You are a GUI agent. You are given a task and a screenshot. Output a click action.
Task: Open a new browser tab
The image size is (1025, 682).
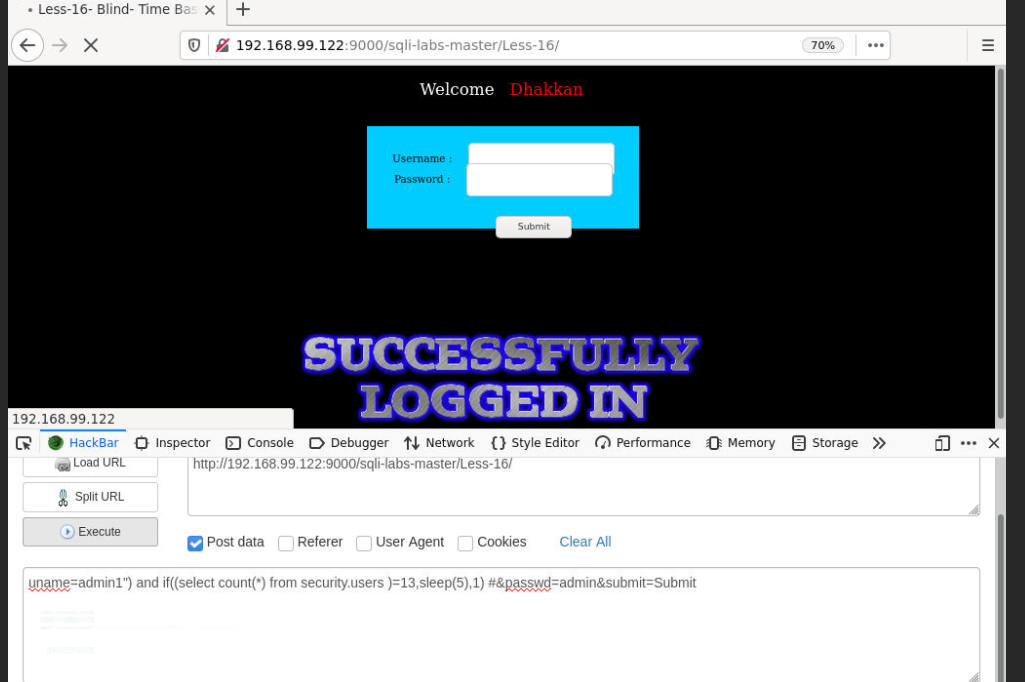pyautogui.click(x=243, y=9)
